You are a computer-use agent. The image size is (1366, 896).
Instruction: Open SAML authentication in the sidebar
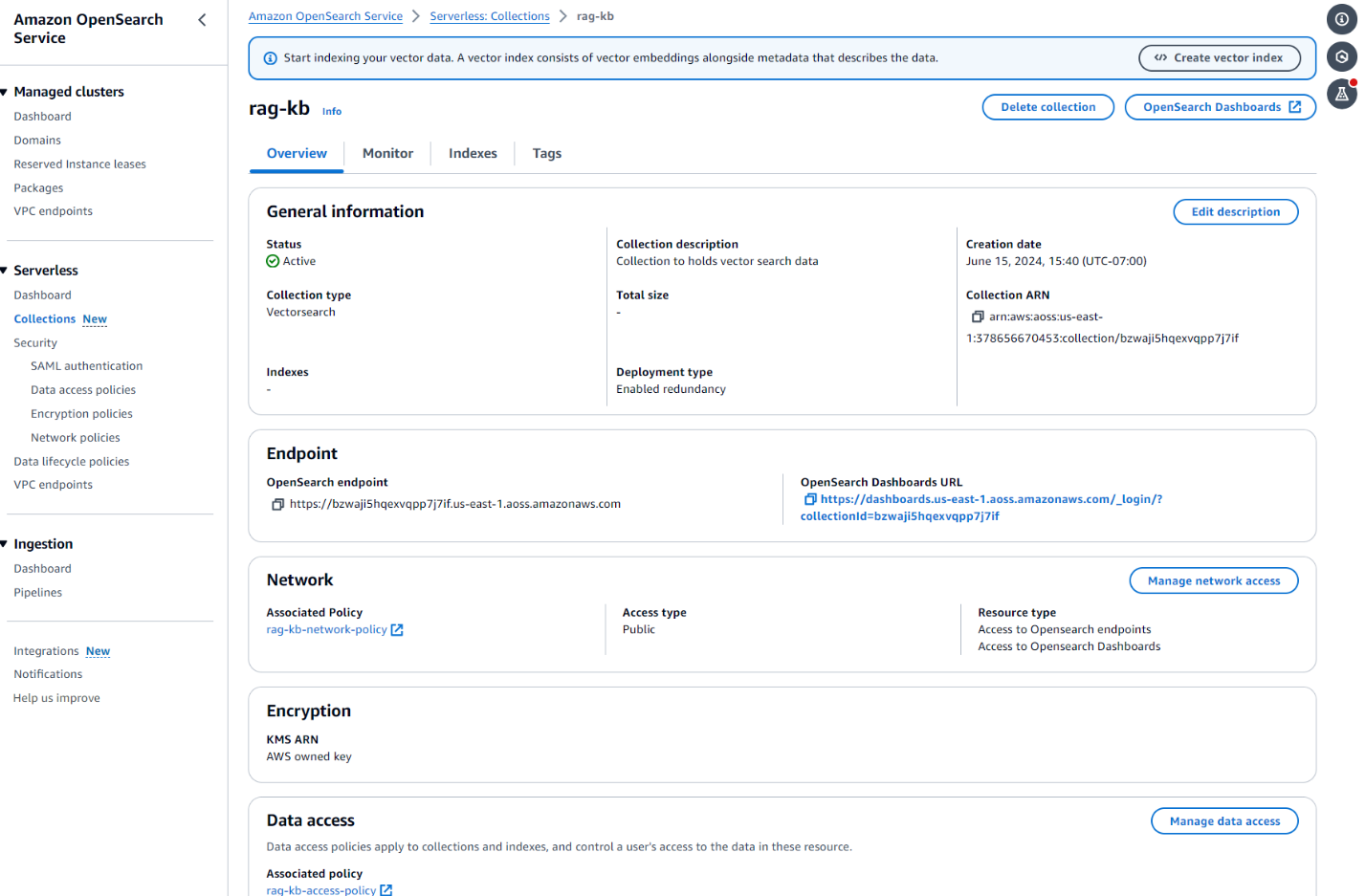(x=86, y=366)
